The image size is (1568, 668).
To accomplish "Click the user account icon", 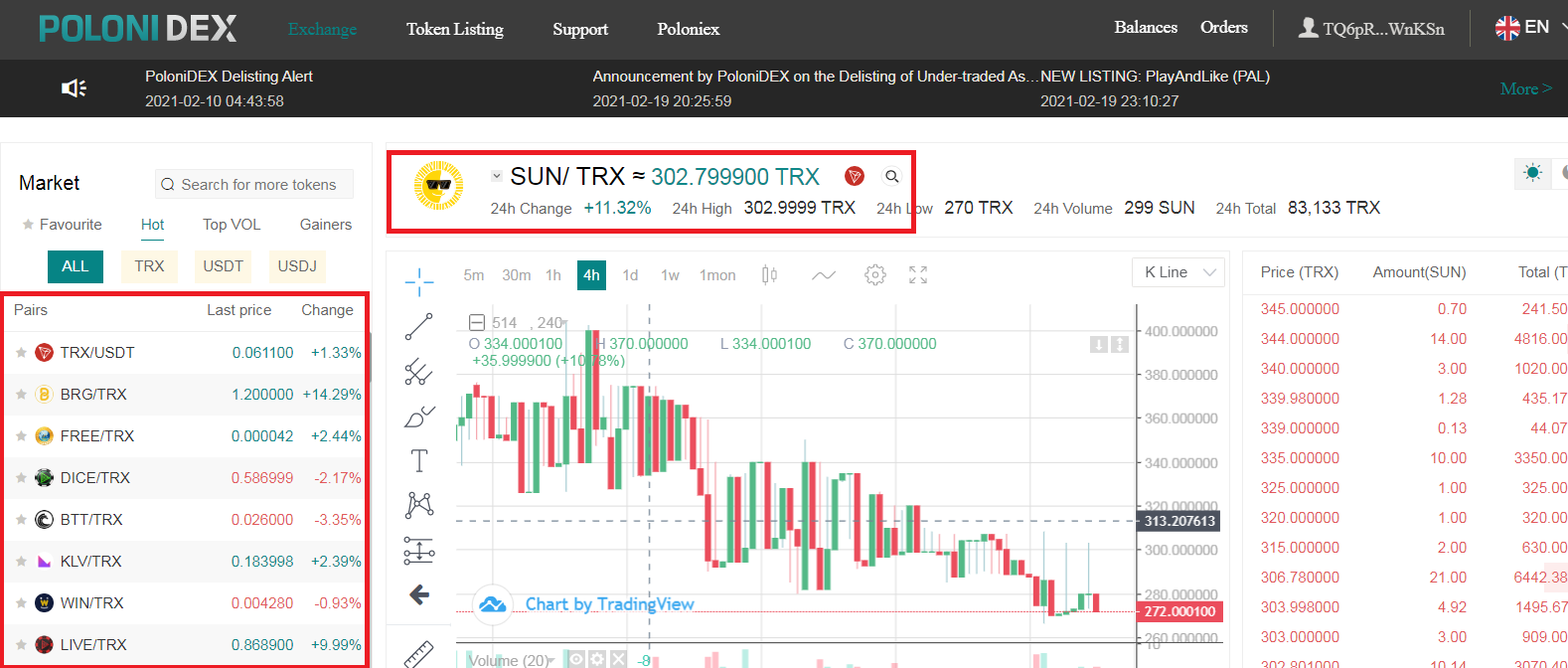I will point(1308,28).
